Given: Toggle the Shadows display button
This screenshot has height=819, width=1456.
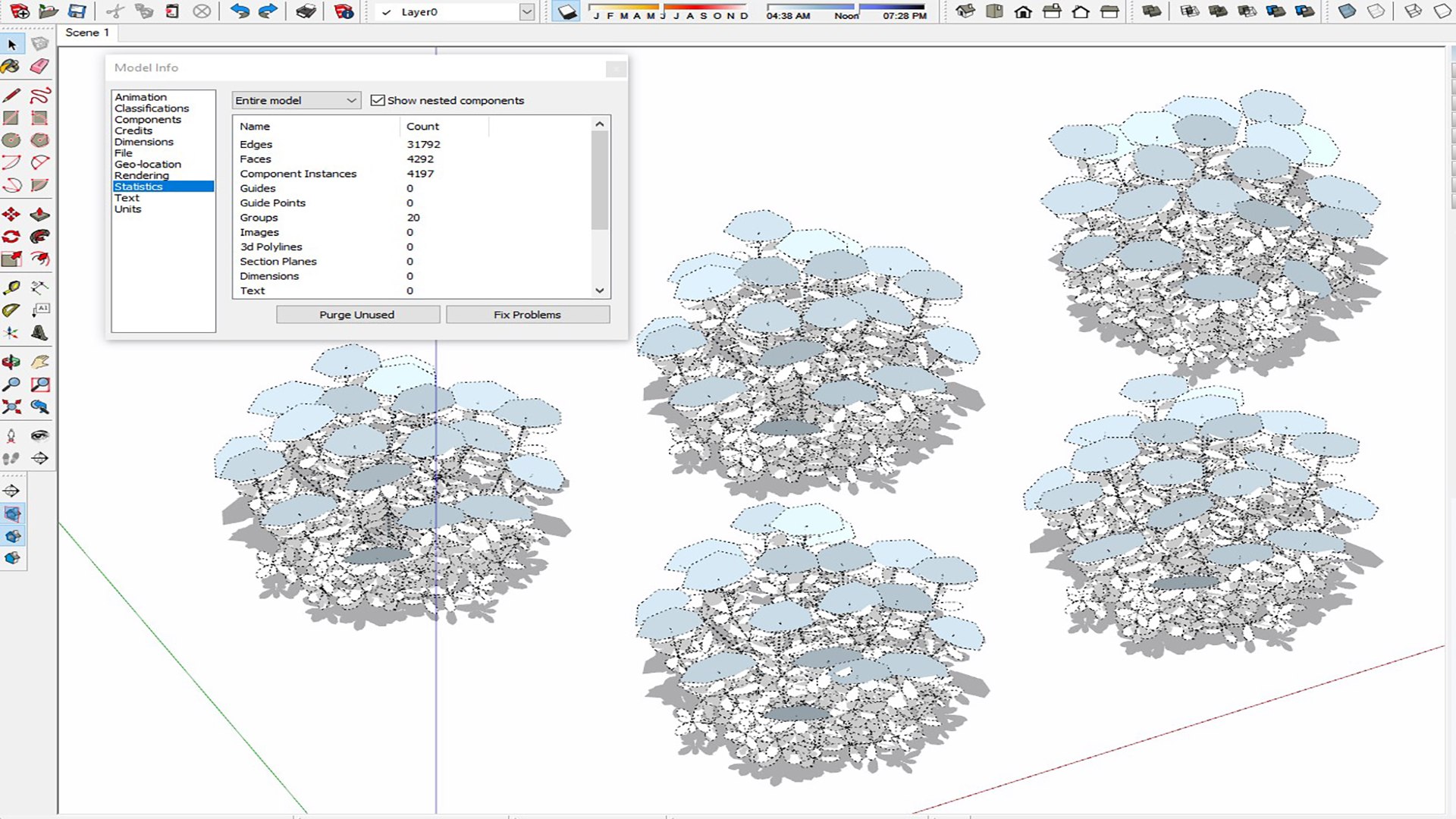Looking at the screenshot, I should [x=566, y=11].
